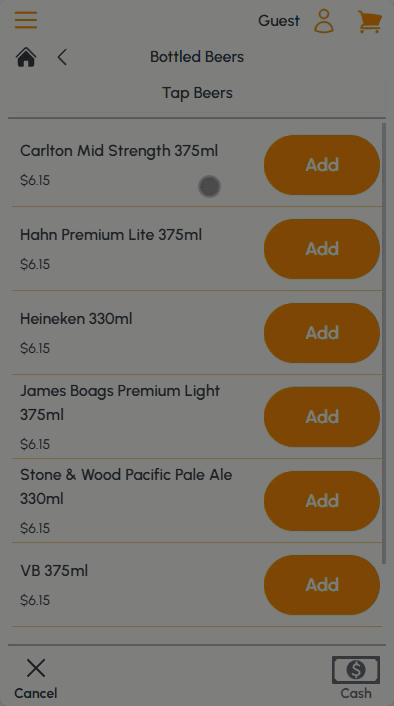Open the Guest profile icon
This screenshot has height=706, width=394.
[324, 21]
